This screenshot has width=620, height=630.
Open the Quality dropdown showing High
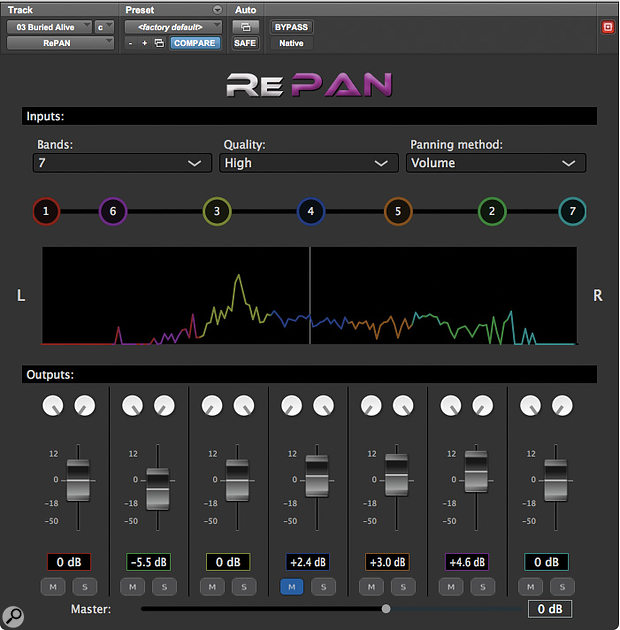click(x=309, y=163)
